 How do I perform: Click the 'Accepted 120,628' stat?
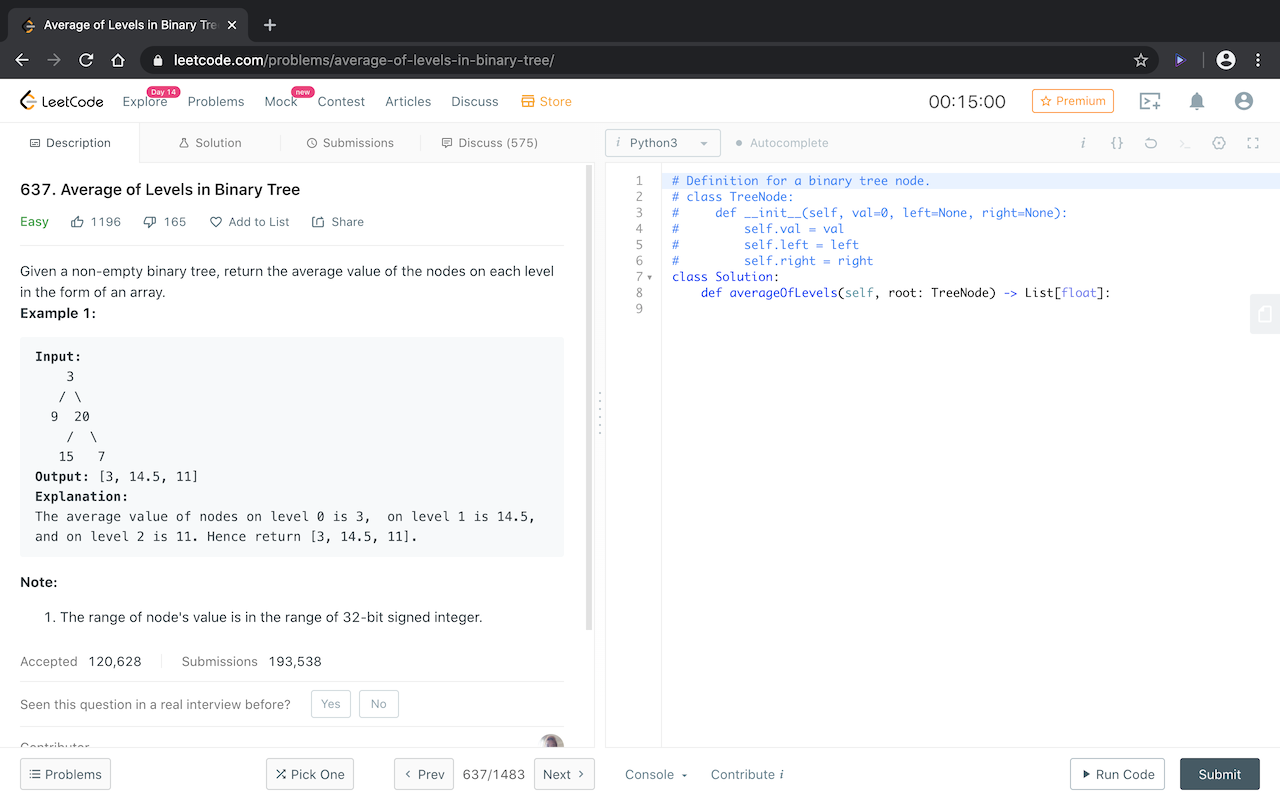point(81,661)
